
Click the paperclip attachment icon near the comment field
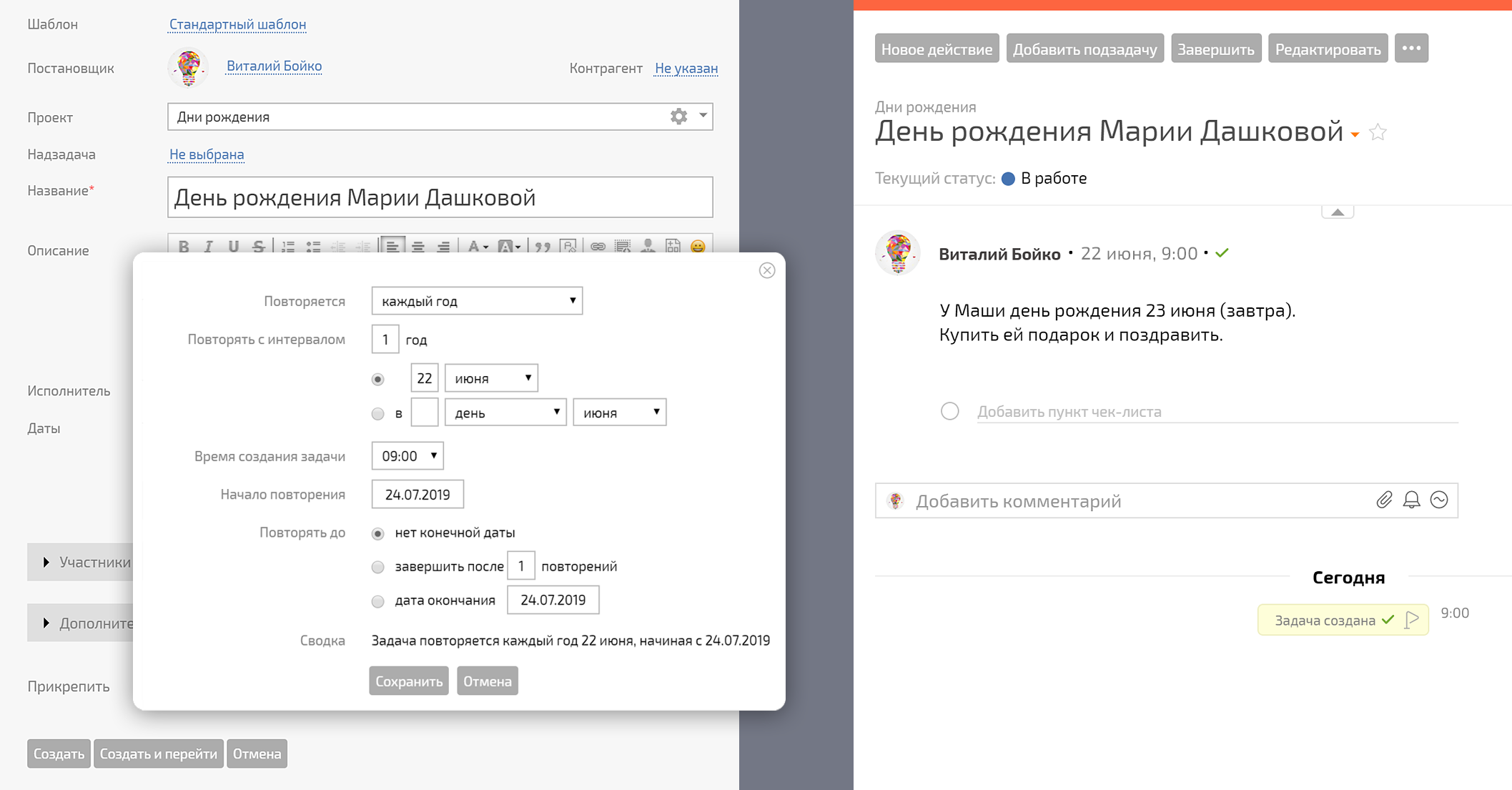(x=1385, y=500)
